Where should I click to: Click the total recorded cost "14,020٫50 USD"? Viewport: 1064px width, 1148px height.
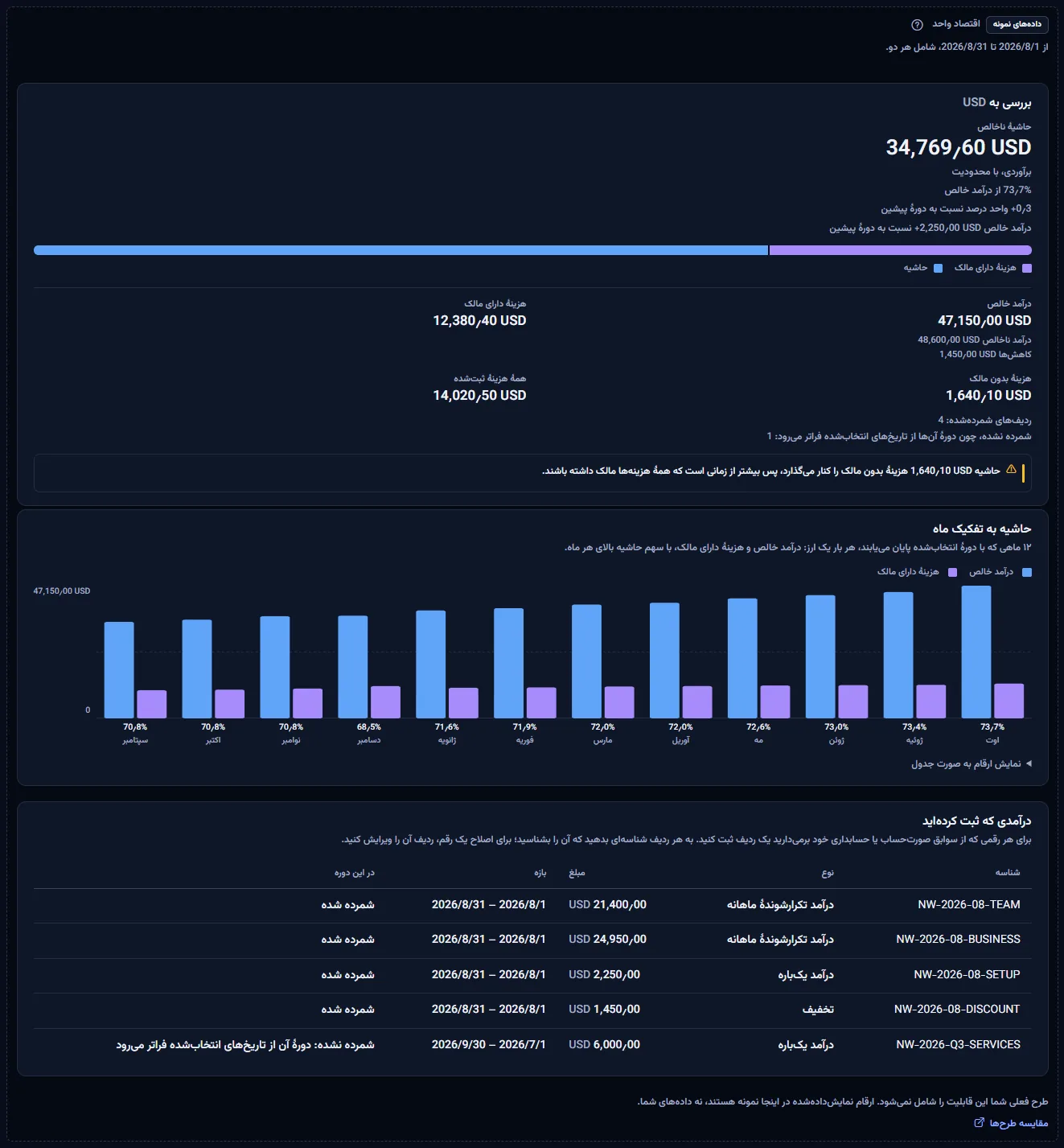click(479, 396)
